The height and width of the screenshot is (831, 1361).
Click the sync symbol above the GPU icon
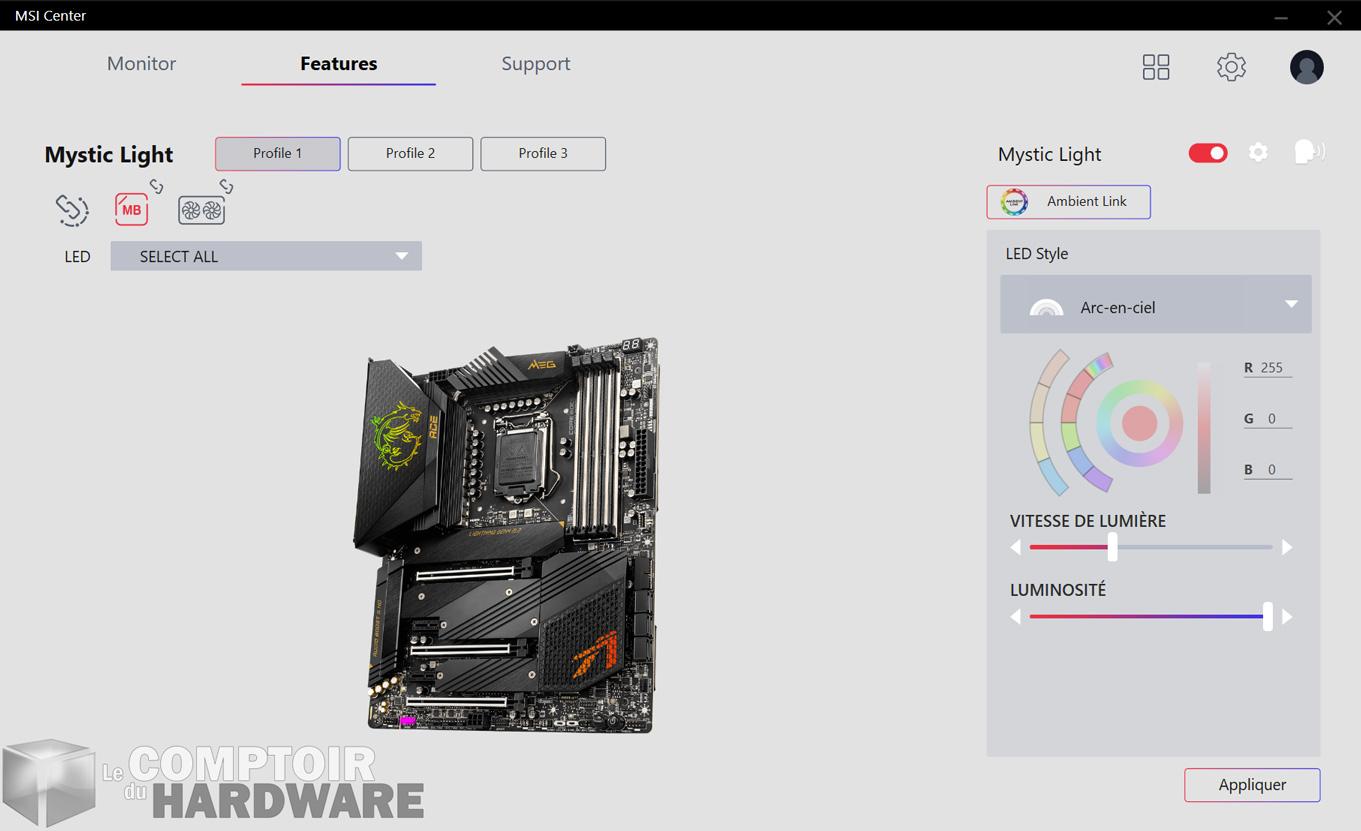[226, 185]
